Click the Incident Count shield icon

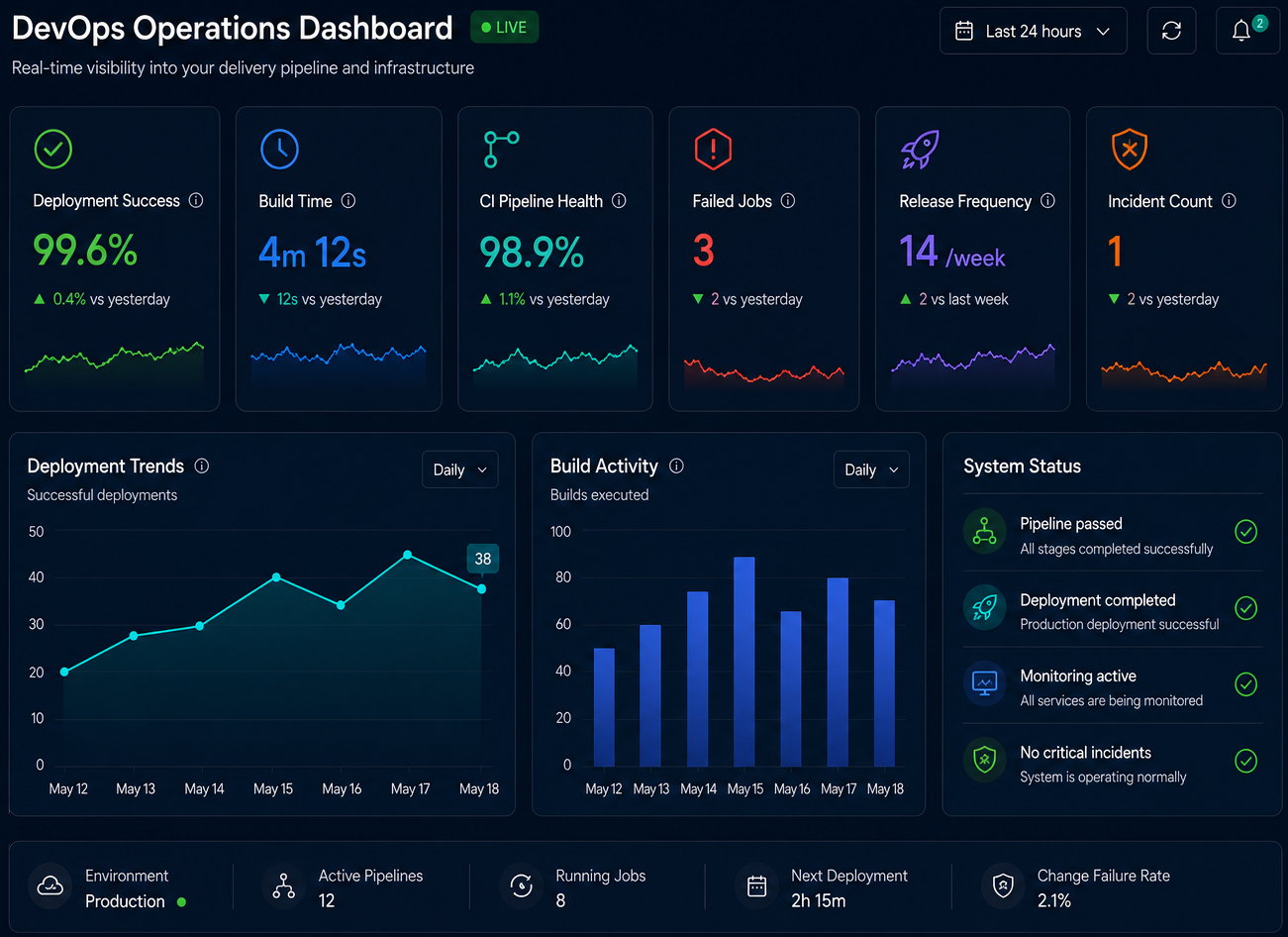[x=1130, y=150]
